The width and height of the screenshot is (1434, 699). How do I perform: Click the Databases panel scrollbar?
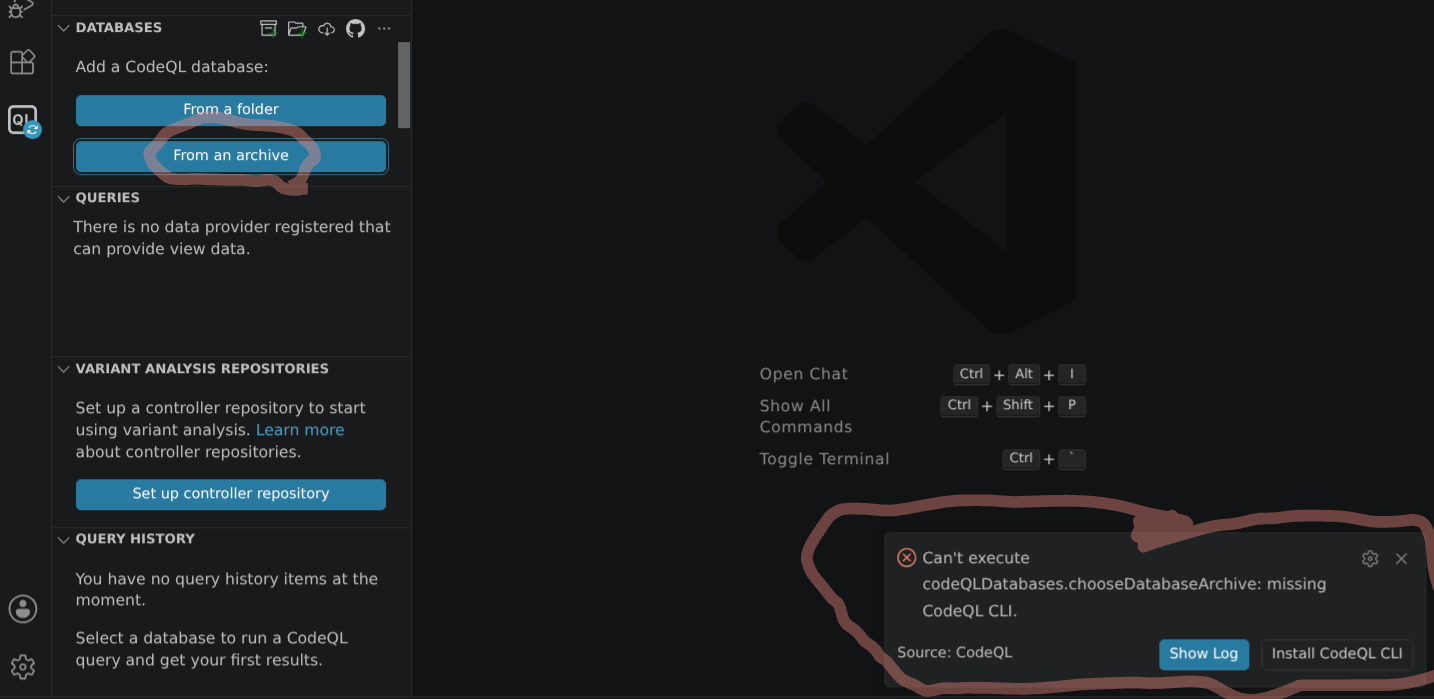pos(404,85)
